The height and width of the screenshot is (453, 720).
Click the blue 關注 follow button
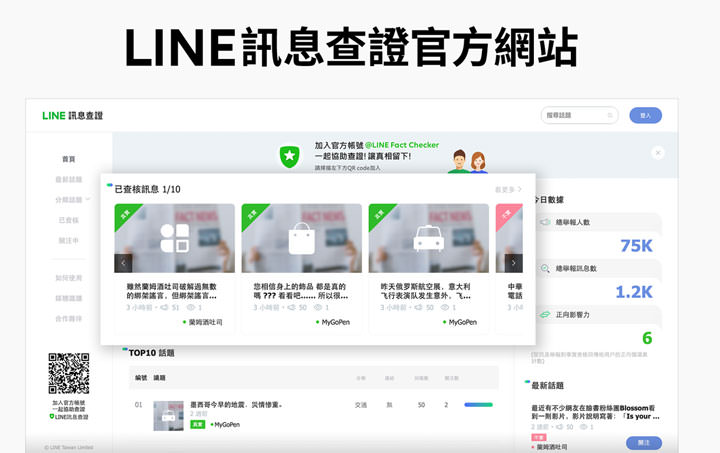pos(644,443)
